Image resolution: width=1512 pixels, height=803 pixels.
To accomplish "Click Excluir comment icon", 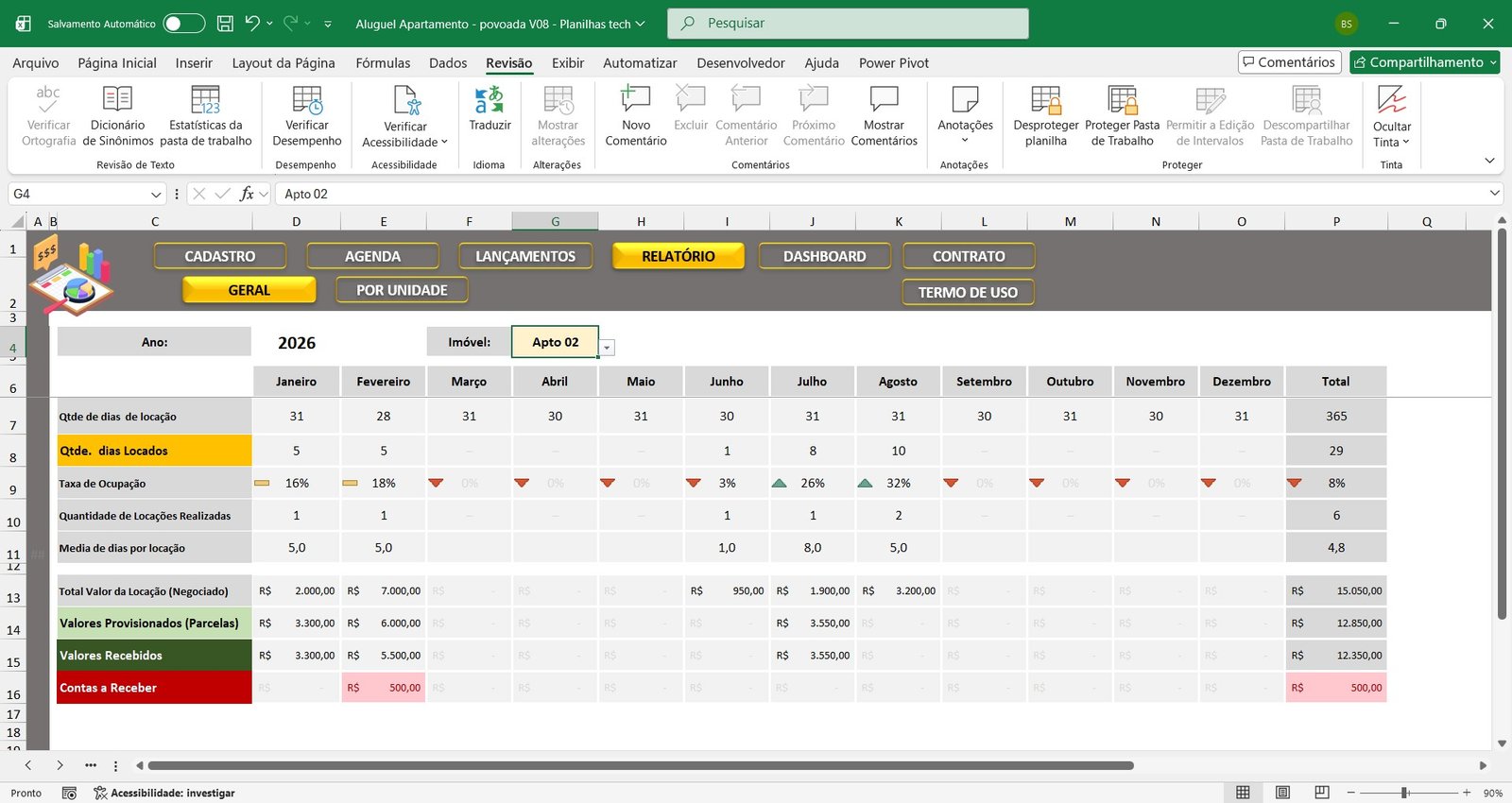I will tap(691, 98).
